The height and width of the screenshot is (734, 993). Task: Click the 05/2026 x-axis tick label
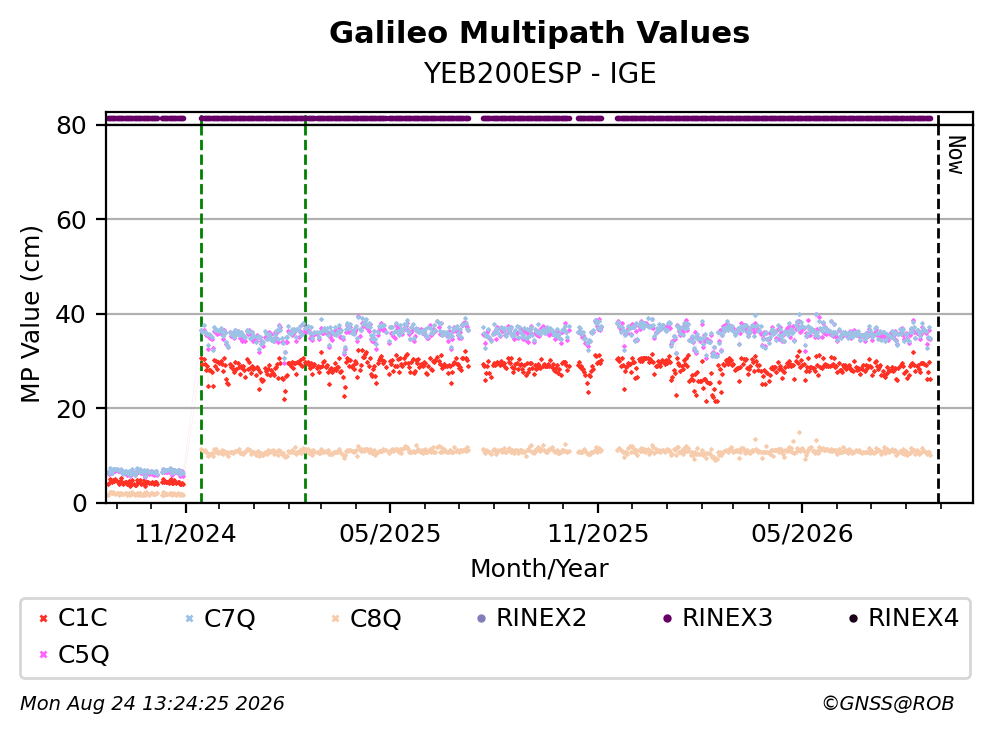click(802, 534)
